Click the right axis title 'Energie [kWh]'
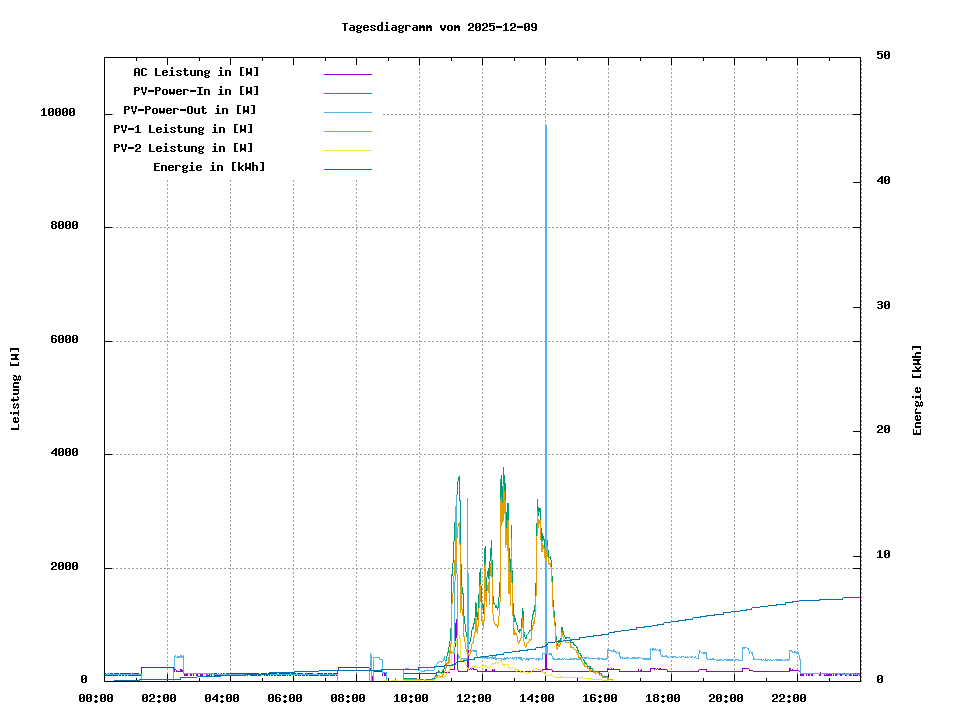 pyautogui.click(x=917, y=390)
